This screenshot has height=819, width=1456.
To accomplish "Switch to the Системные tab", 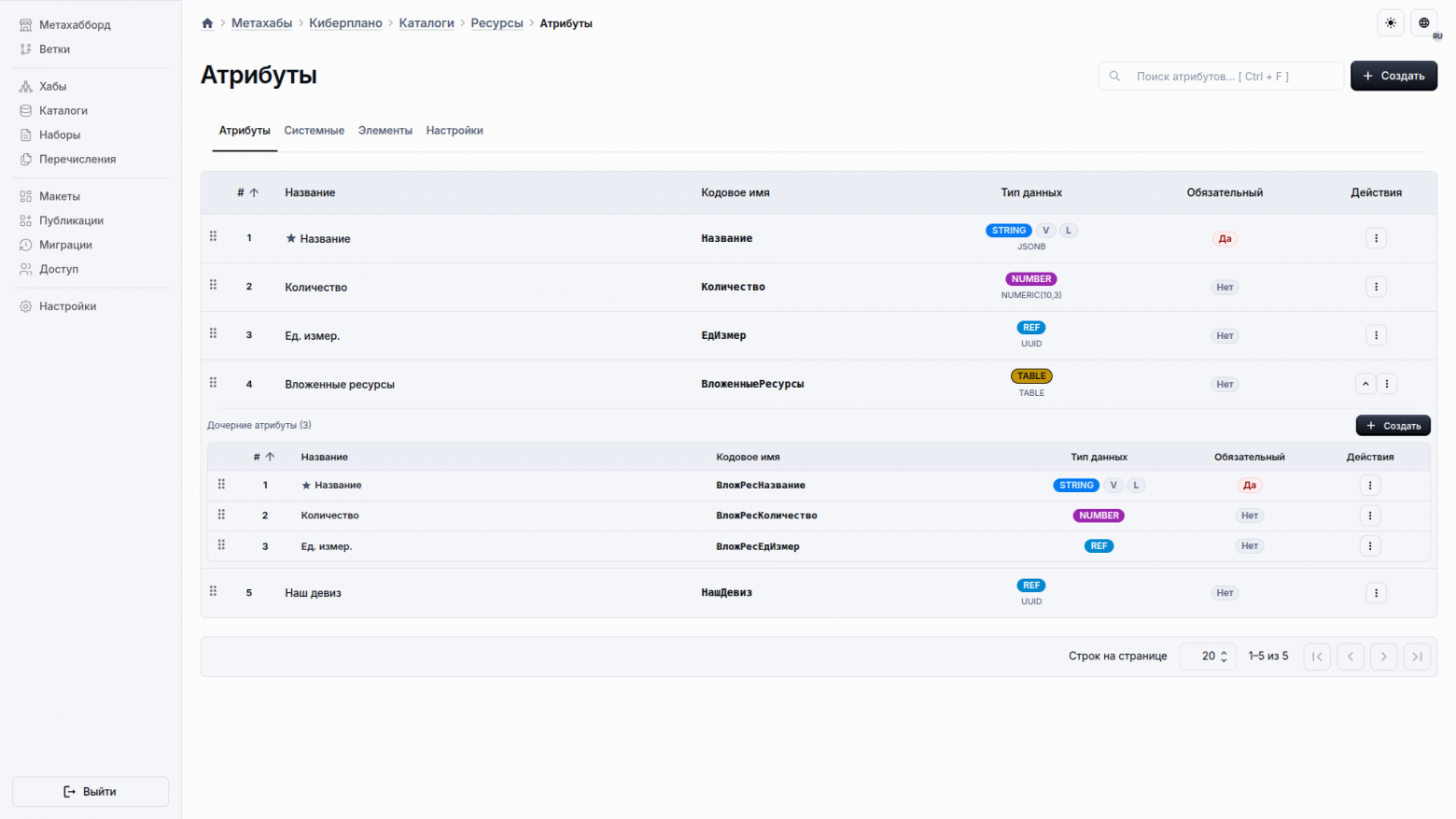I will (314, 131).
